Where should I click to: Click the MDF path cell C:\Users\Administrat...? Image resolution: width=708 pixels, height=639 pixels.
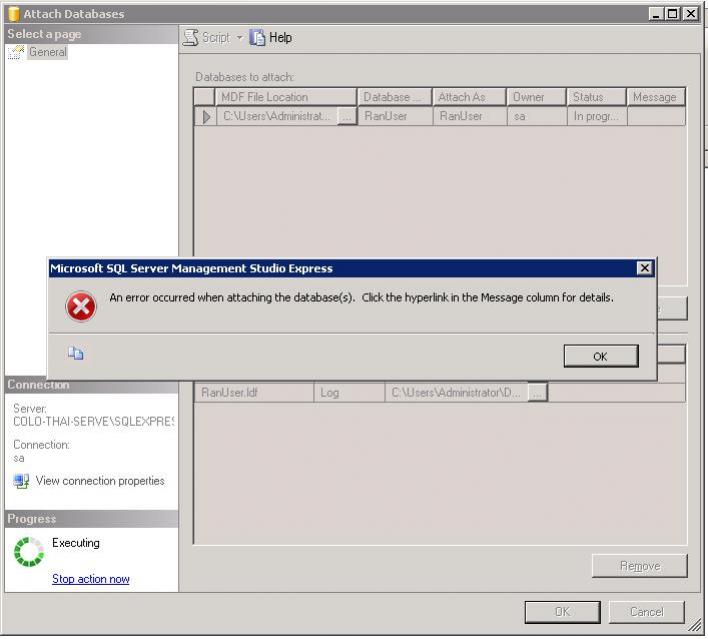(276, 116)
